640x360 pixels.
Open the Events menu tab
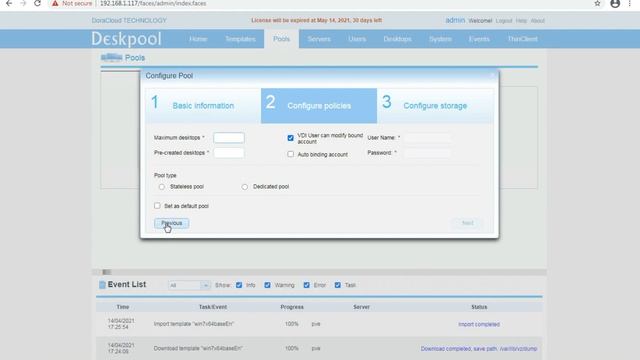point(479,39)
